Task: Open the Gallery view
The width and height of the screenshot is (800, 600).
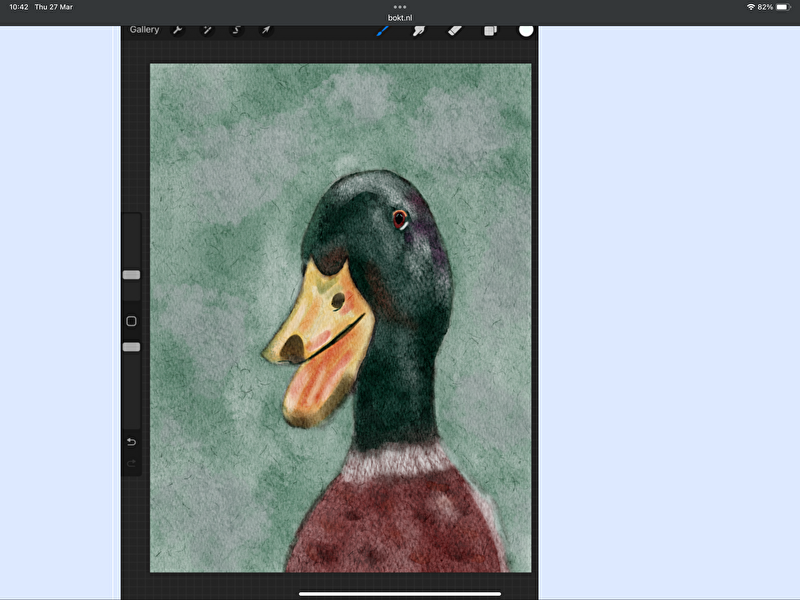Action: click(144, 30)
